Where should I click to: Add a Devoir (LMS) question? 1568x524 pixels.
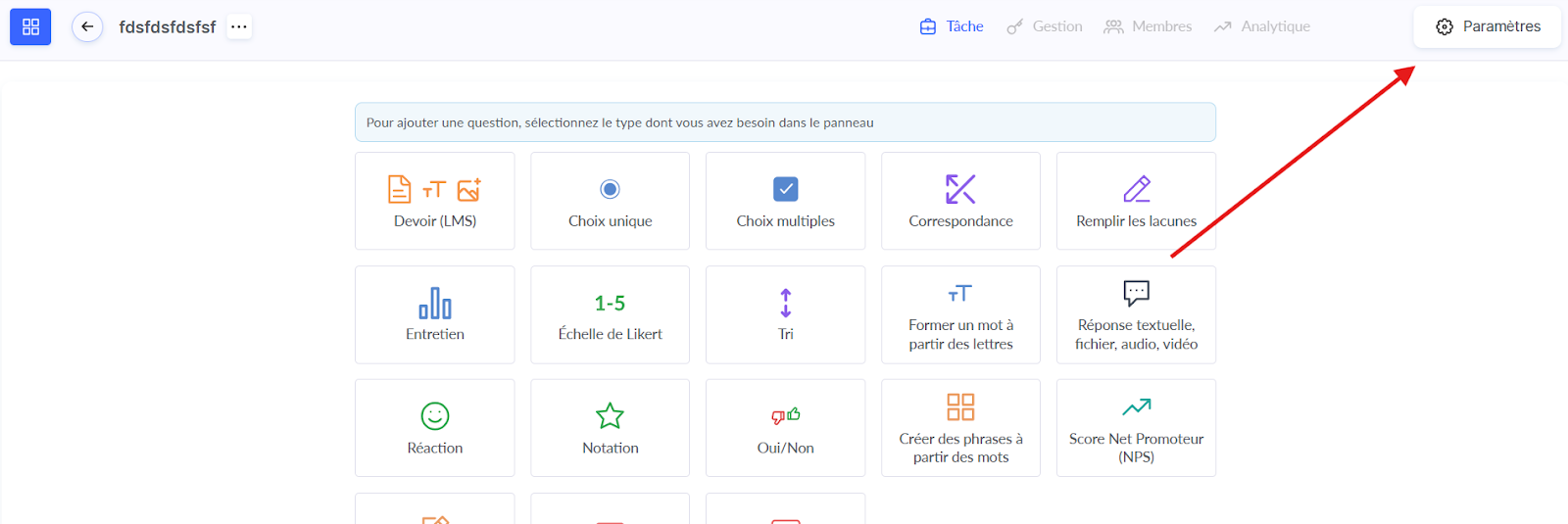[x=435, y=201]
